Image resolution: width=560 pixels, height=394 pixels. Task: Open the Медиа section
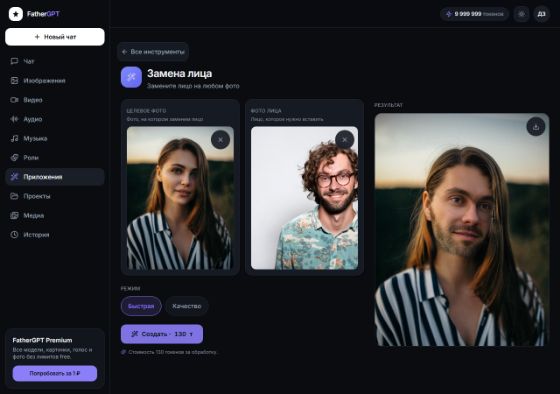[x=55, y=215]
